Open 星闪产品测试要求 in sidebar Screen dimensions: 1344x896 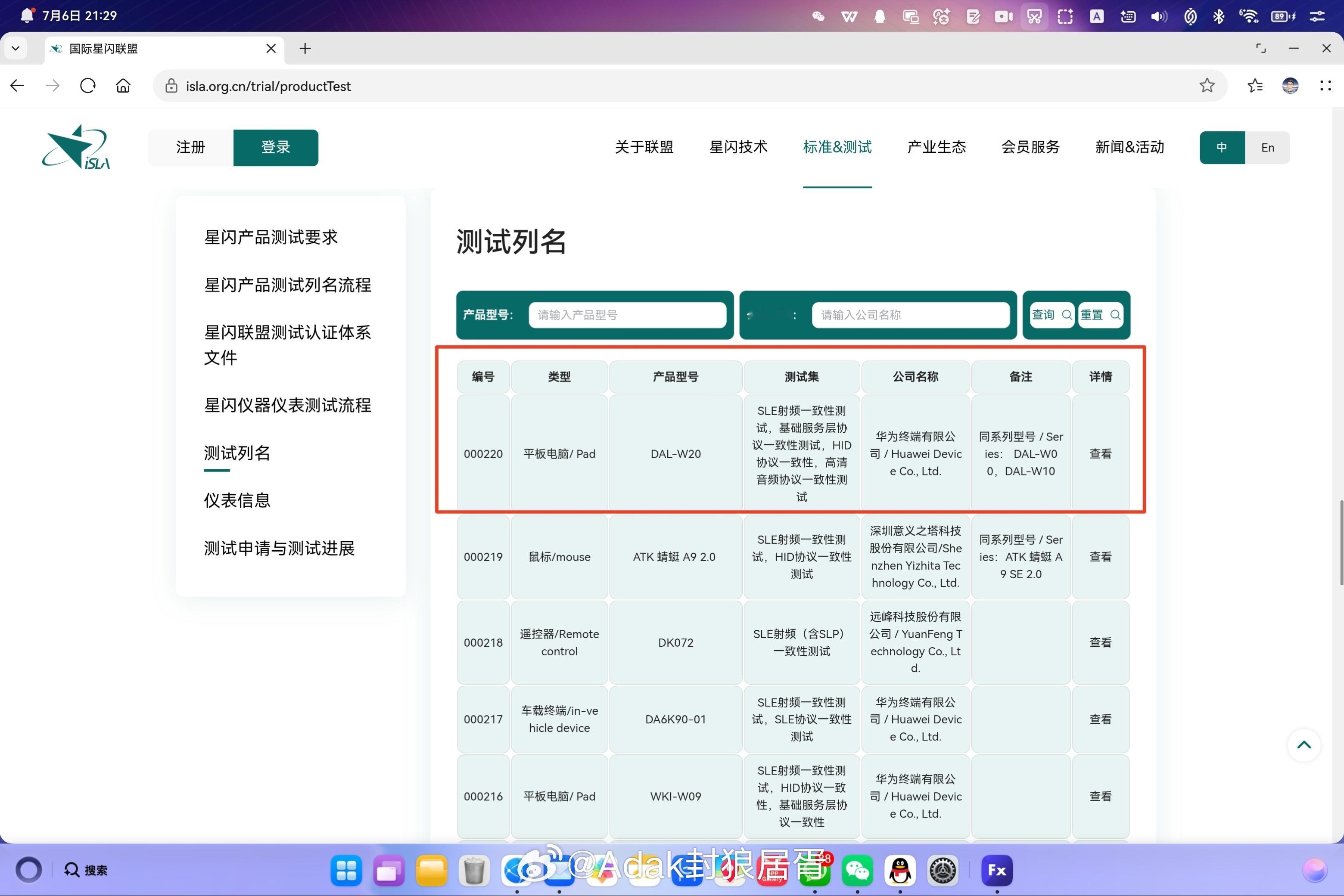(271, 237)
